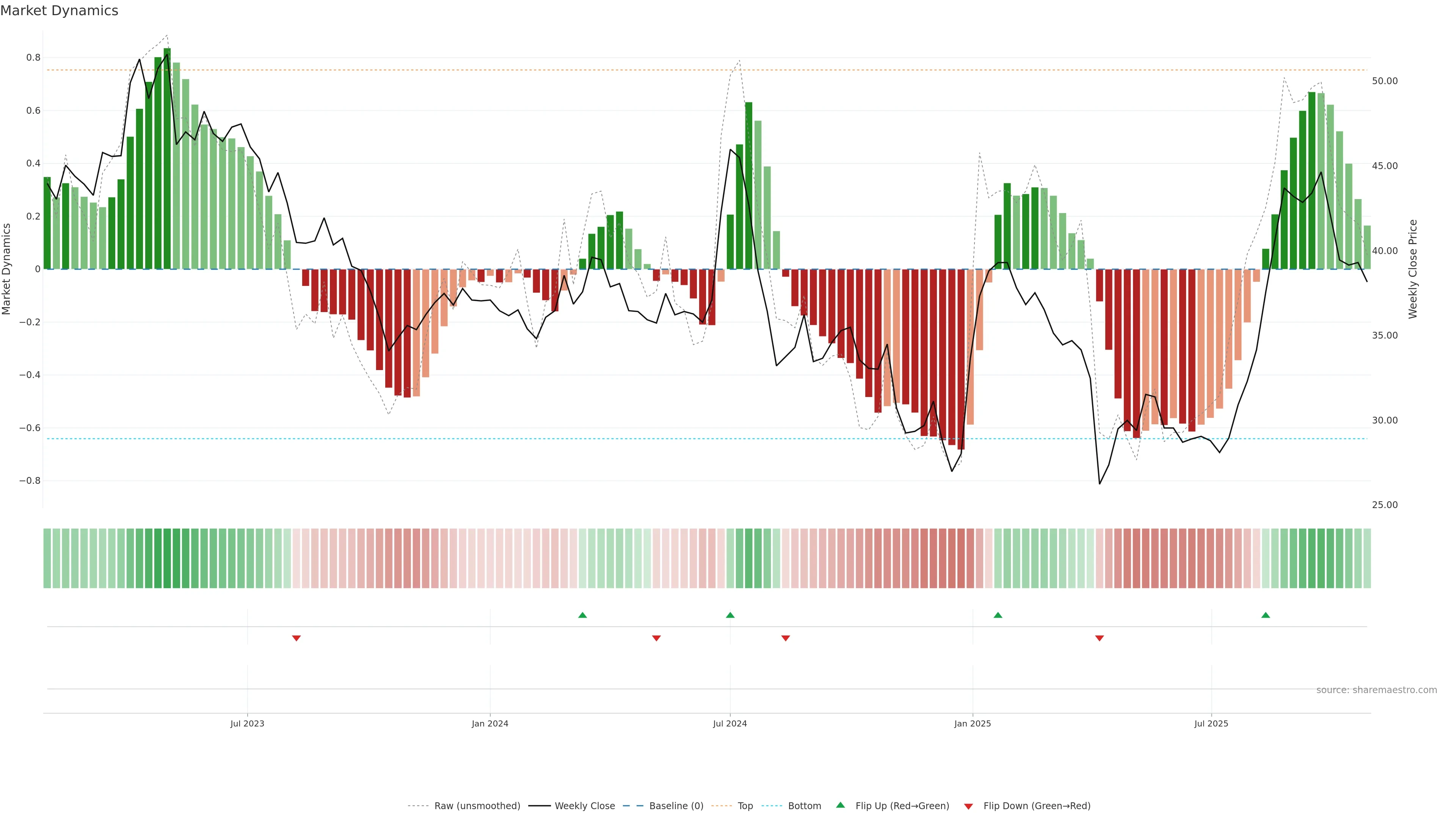Click the red flip-down triangle between Jan 2024 and Jul 2024
This screenshot has width=1456, height=819.
656,638
